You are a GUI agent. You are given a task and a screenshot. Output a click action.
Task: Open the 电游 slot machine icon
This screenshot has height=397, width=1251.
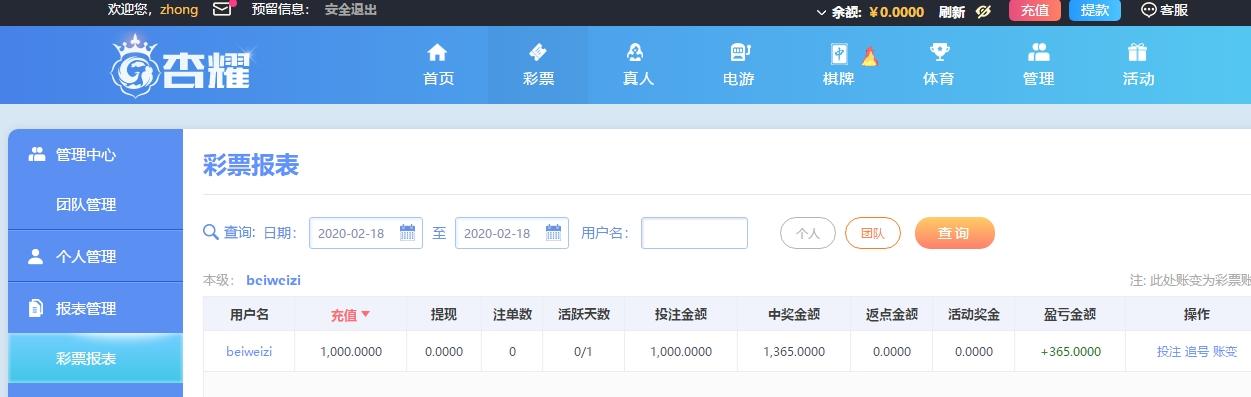tap(739, 53)
